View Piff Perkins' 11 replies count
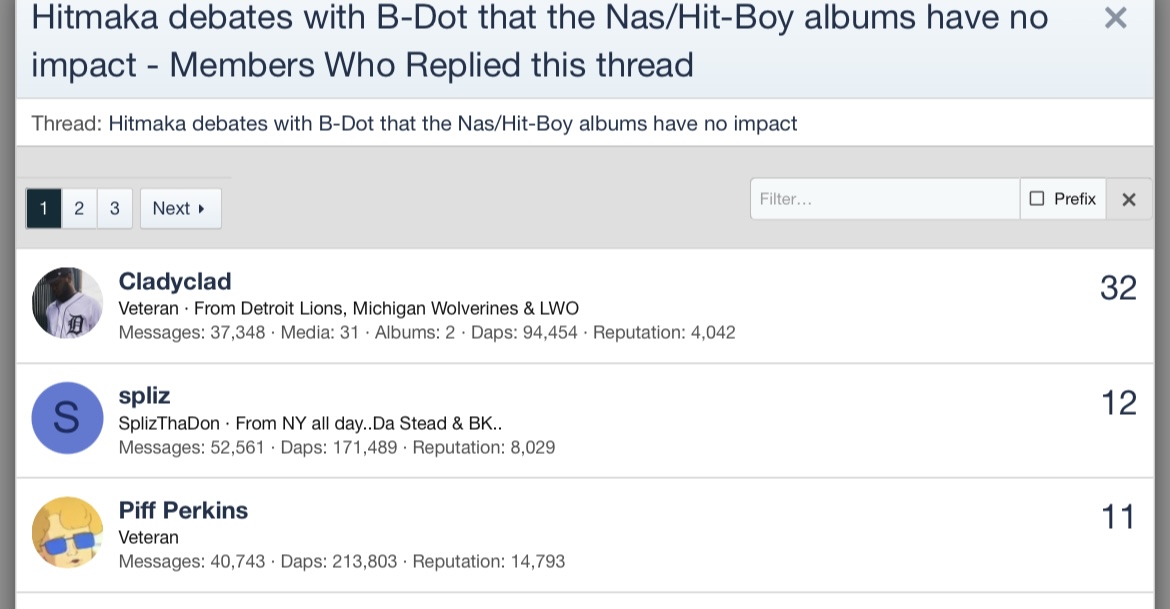Image resolution: width=1170 pixels, height=609 pixels. [1118, 517]
